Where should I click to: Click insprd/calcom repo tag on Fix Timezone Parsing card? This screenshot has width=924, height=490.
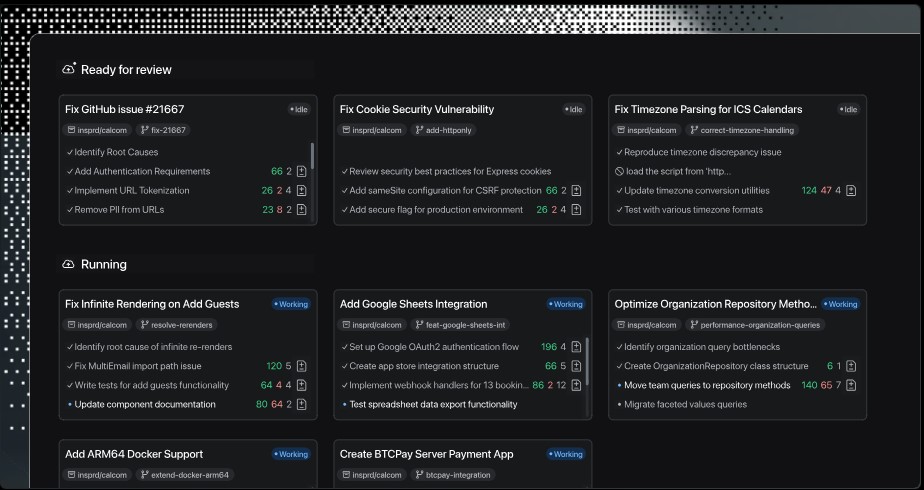tap(646, 130)
